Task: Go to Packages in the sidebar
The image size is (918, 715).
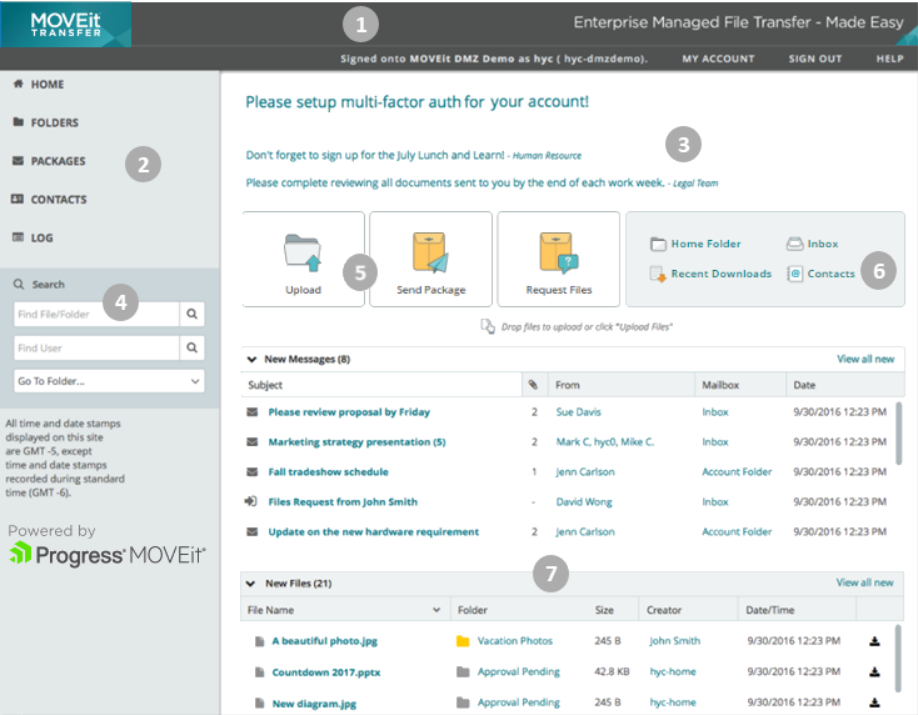Action: point(58,161)
